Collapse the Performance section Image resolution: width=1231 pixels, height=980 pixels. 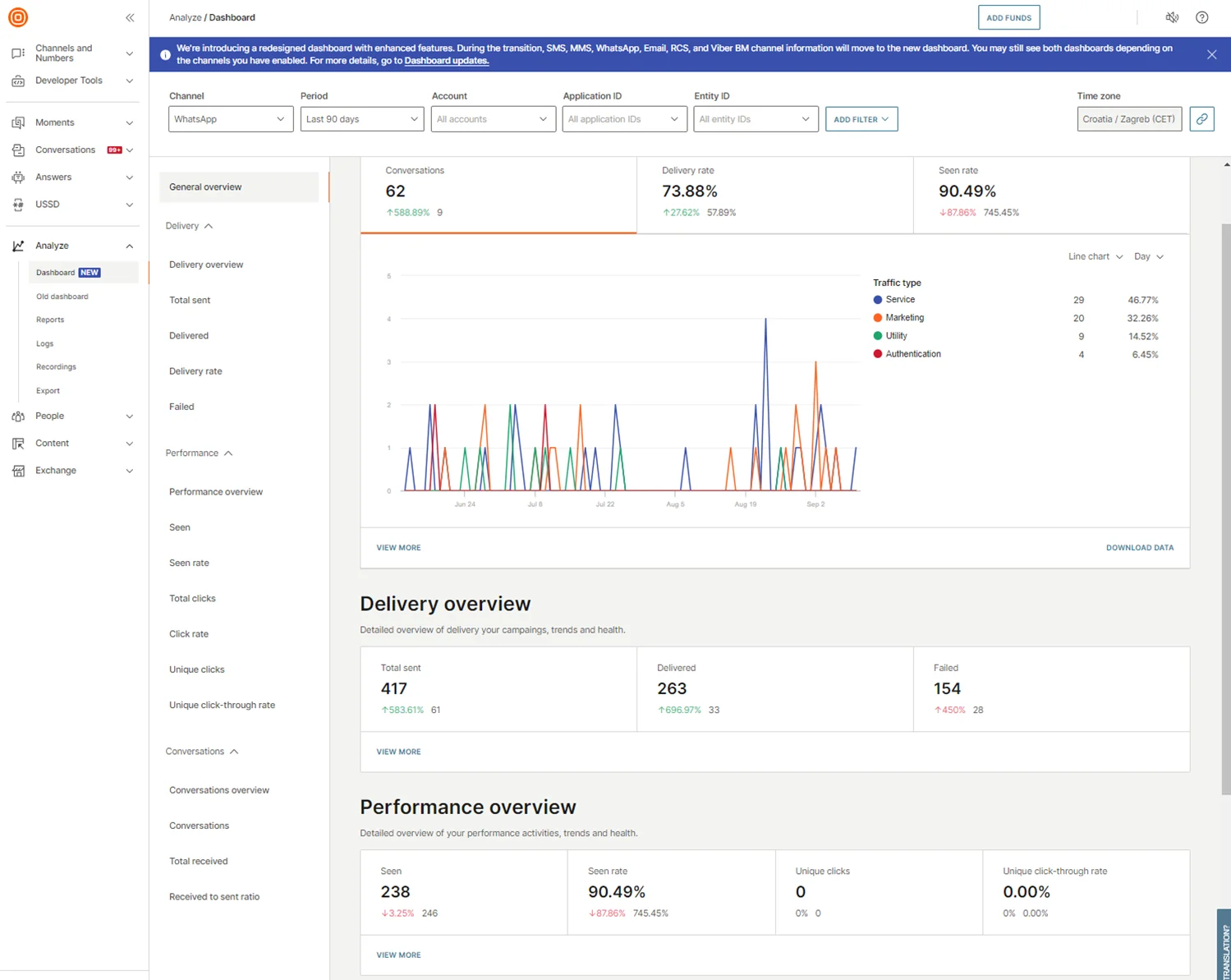click(x=199, y=453)
